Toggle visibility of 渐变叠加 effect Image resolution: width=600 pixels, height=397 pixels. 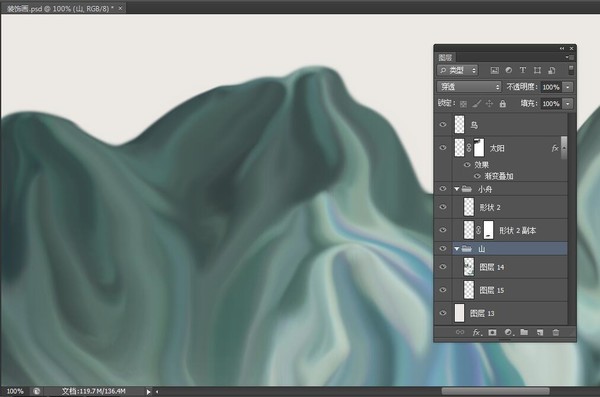pos(477,176)
